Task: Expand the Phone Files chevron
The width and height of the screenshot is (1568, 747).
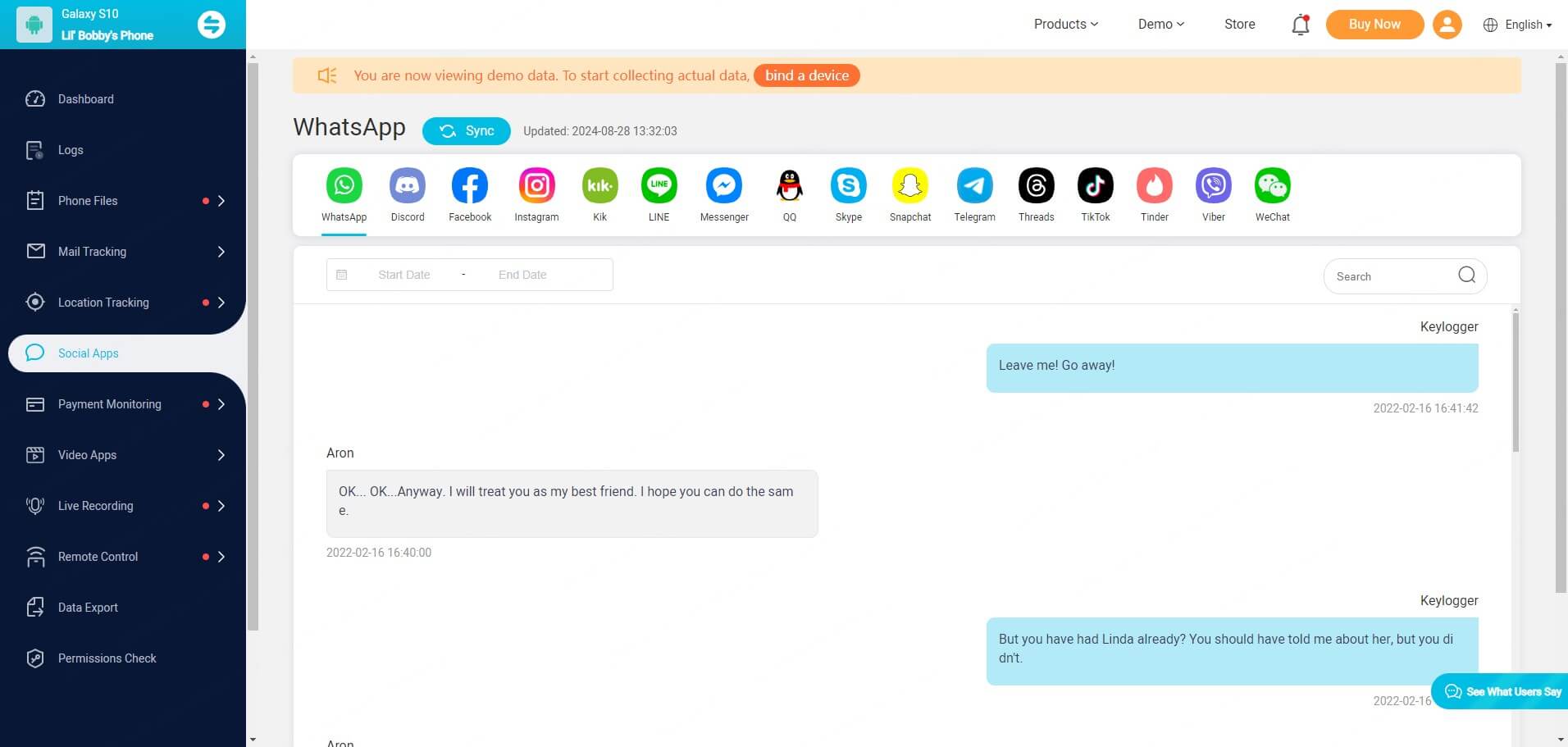Action: coord(221,201)
